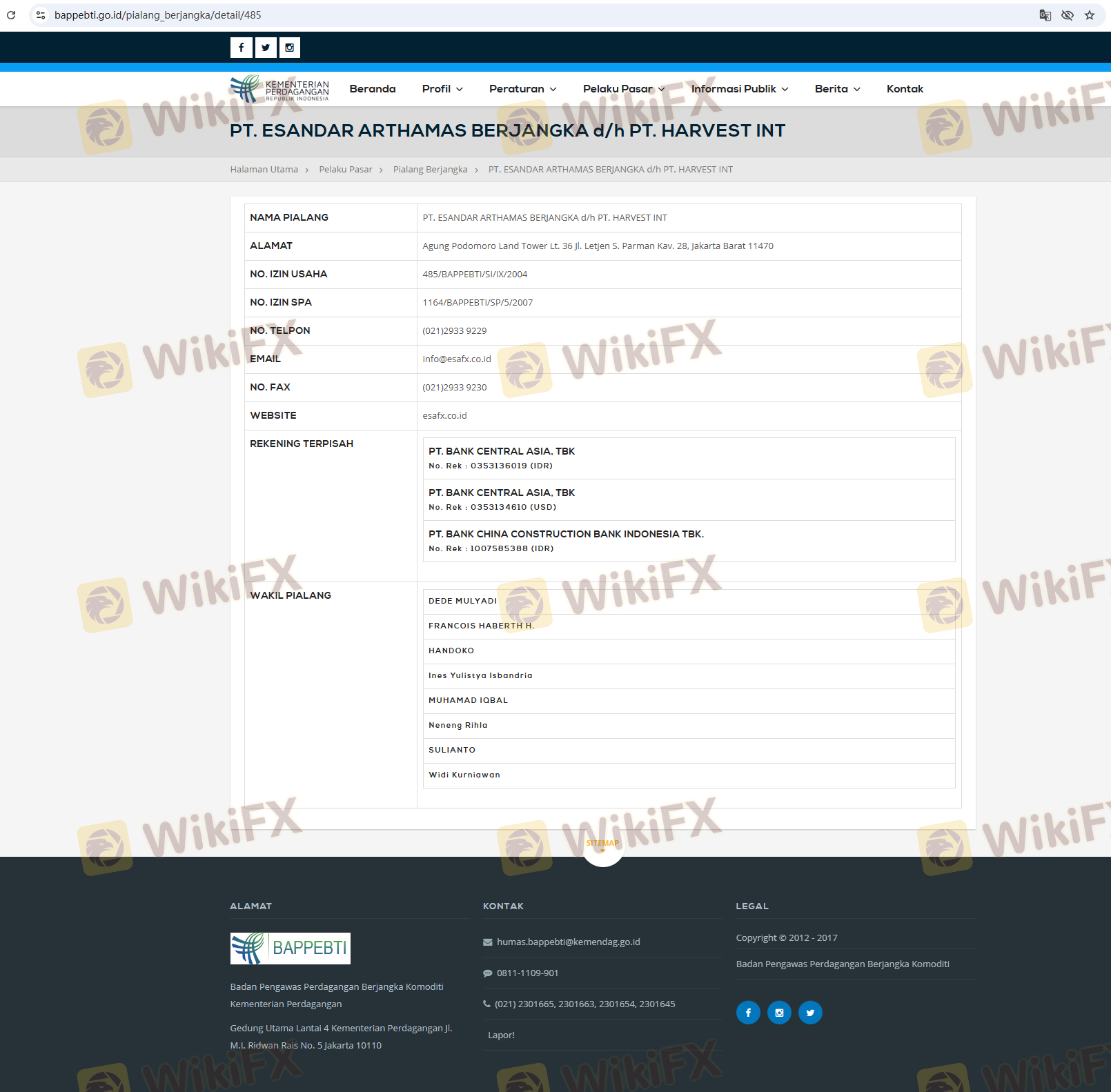
Task: Open the site information icon in address bar
Action: 41,15
